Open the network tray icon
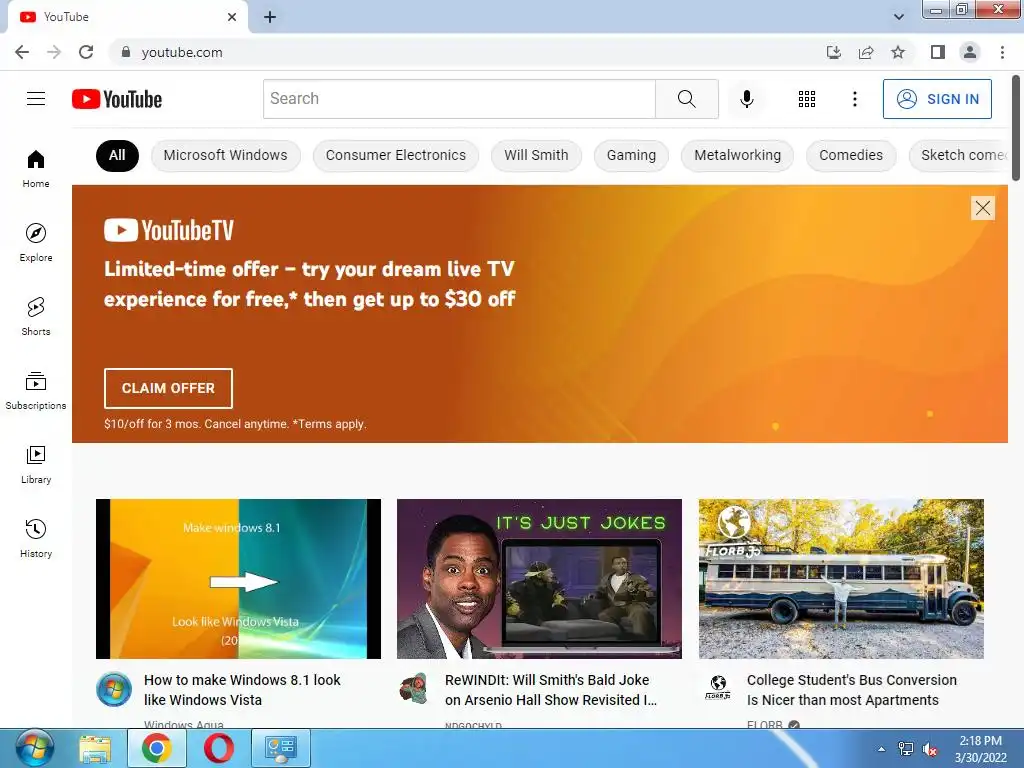Screen dimensions: 1024x768 tap(906, 749)
